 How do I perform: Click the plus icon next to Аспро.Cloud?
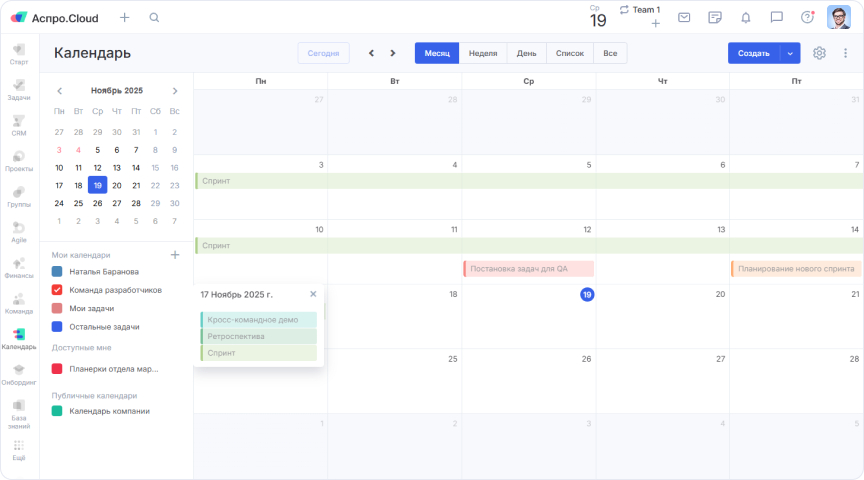pyautogui.click(x=125, y=18)
